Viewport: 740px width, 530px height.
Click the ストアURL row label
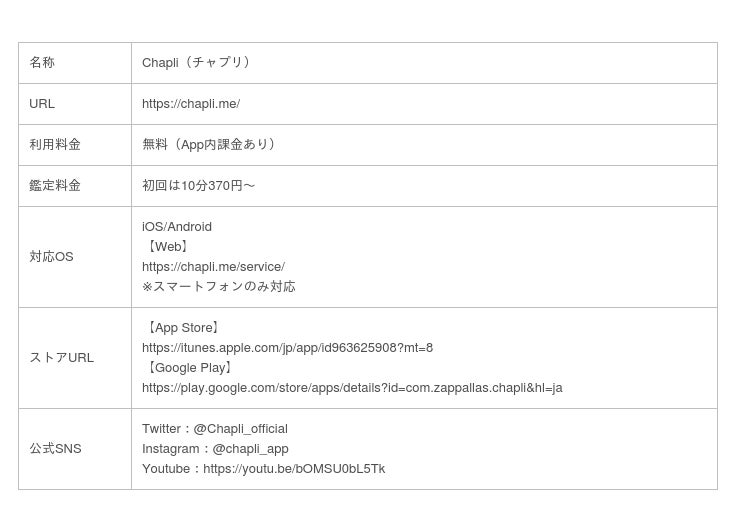pyautogui.click(x=61, y=358)
